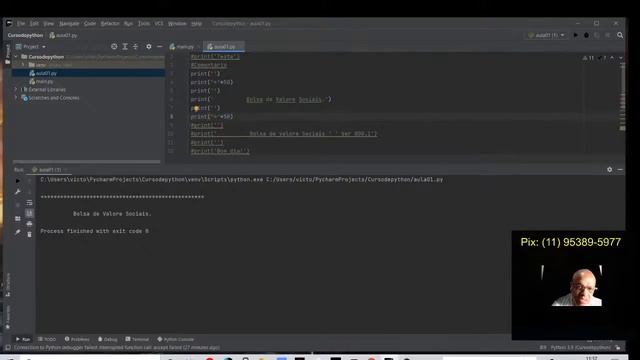Image resolution: width=640 pixels, height=360 pixels.
Task: Click the Structure vertical sidebar tab
Action: (x=8, y=284)
